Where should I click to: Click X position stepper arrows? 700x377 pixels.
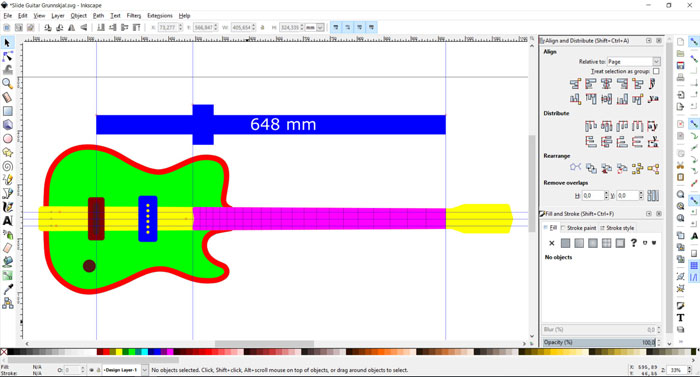[x=180, y=28]
